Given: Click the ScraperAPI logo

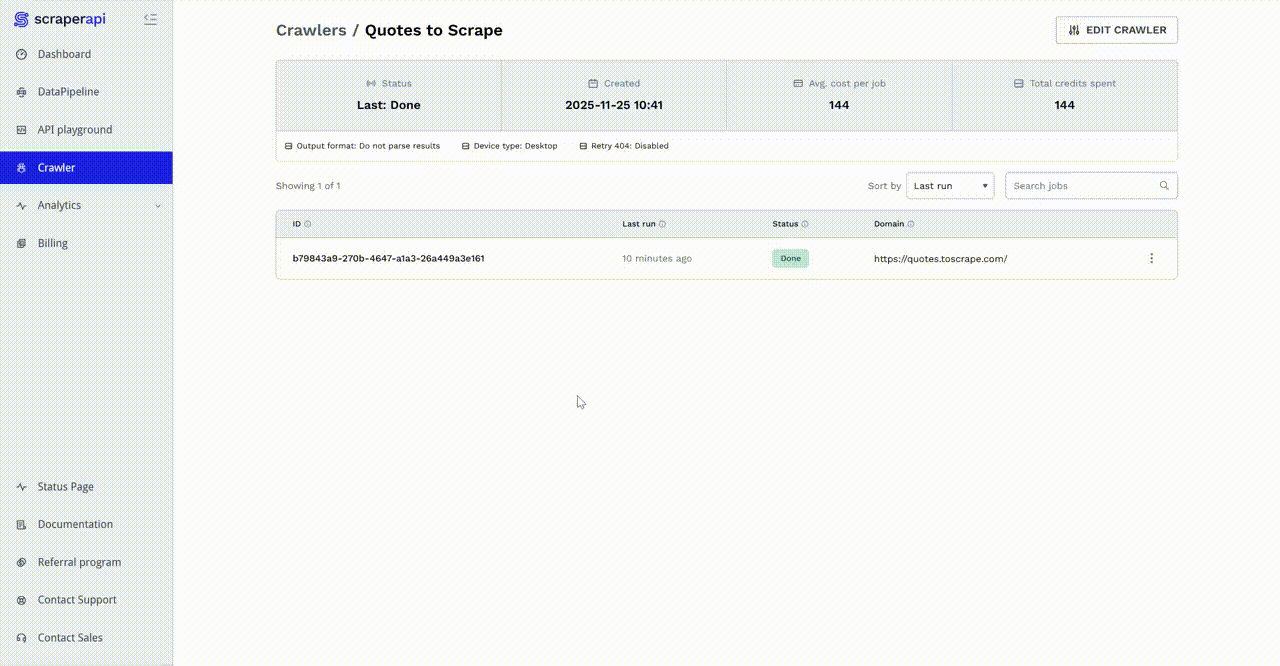Looking at the screenshot, I should (x=59, y=19).
